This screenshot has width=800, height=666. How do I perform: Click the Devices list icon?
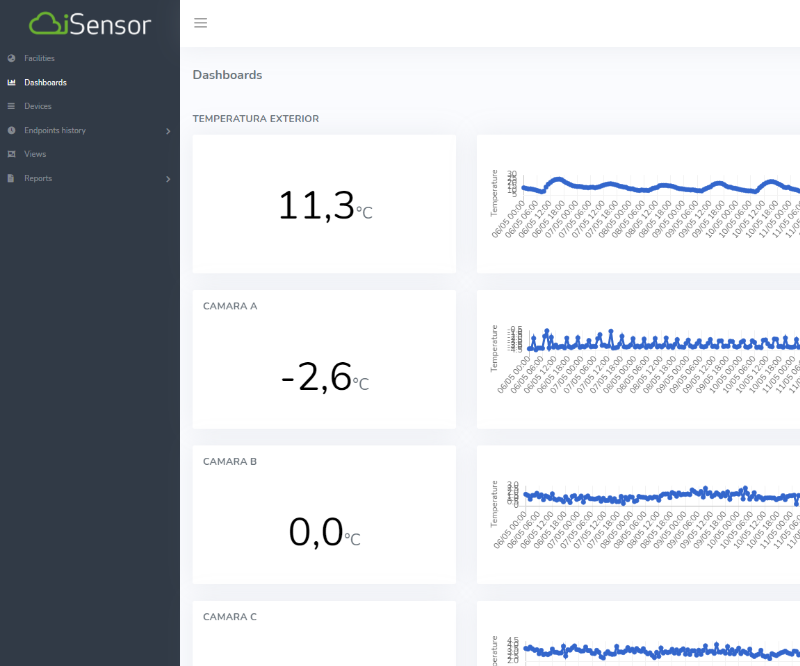11,106
